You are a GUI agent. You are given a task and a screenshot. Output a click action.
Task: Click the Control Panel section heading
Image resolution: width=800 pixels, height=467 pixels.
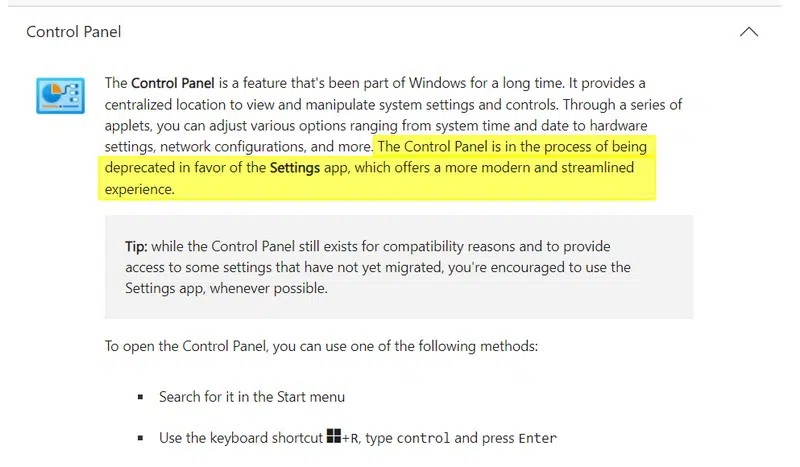74,32
